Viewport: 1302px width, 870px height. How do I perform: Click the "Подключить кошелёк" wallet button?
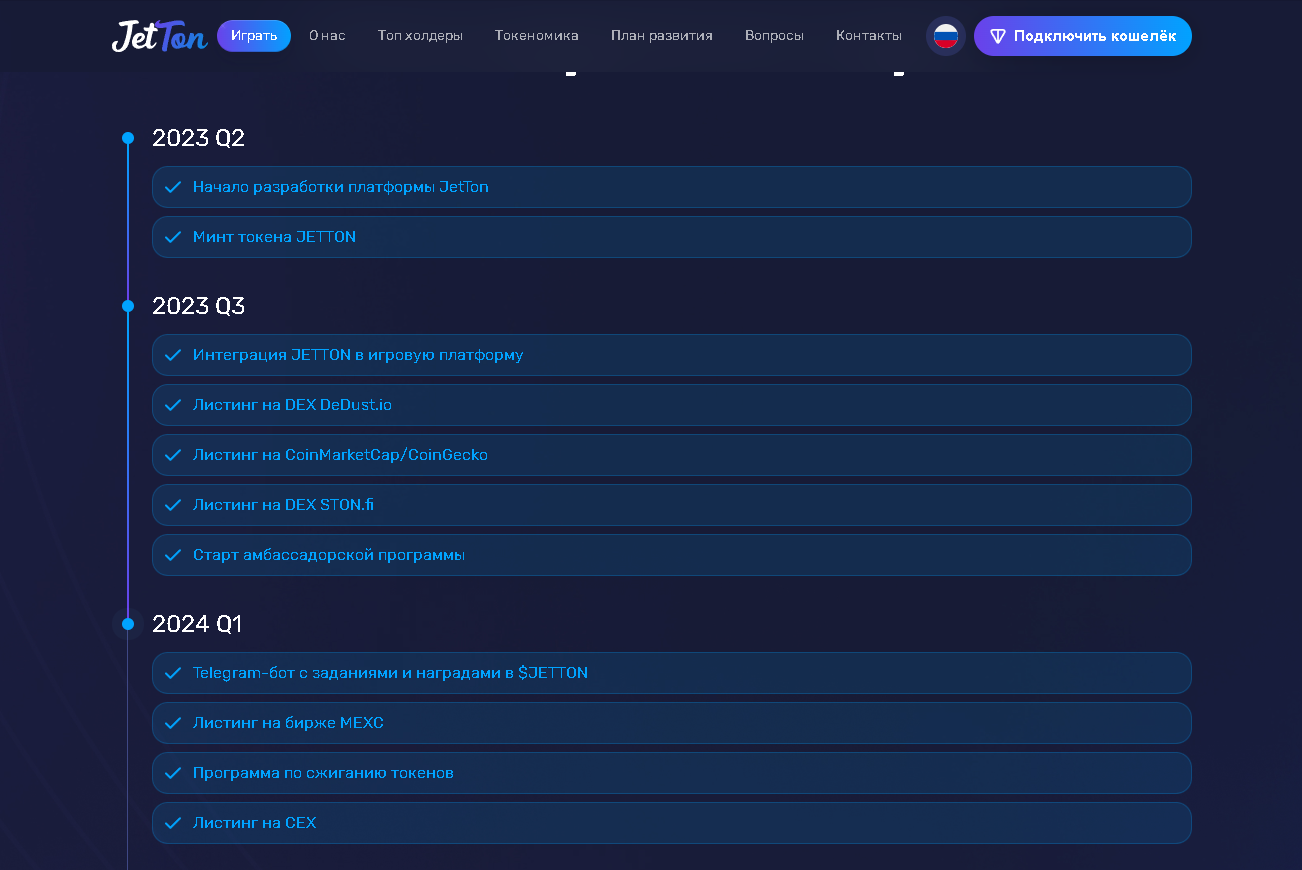pyautogui.click(x=1083, y=36)
